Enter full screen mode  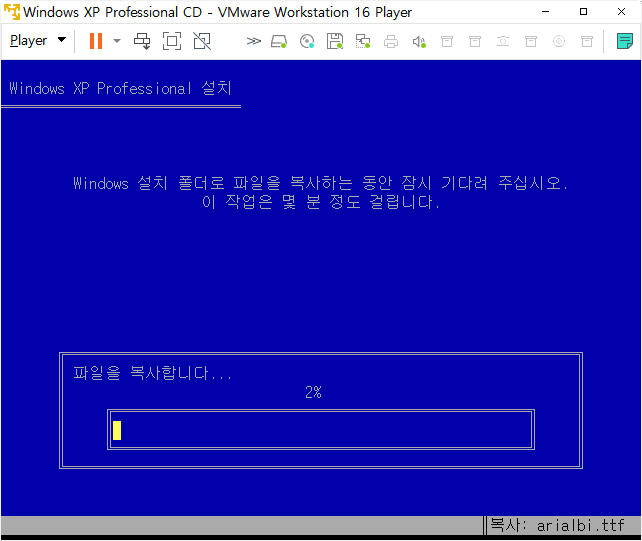172,41
